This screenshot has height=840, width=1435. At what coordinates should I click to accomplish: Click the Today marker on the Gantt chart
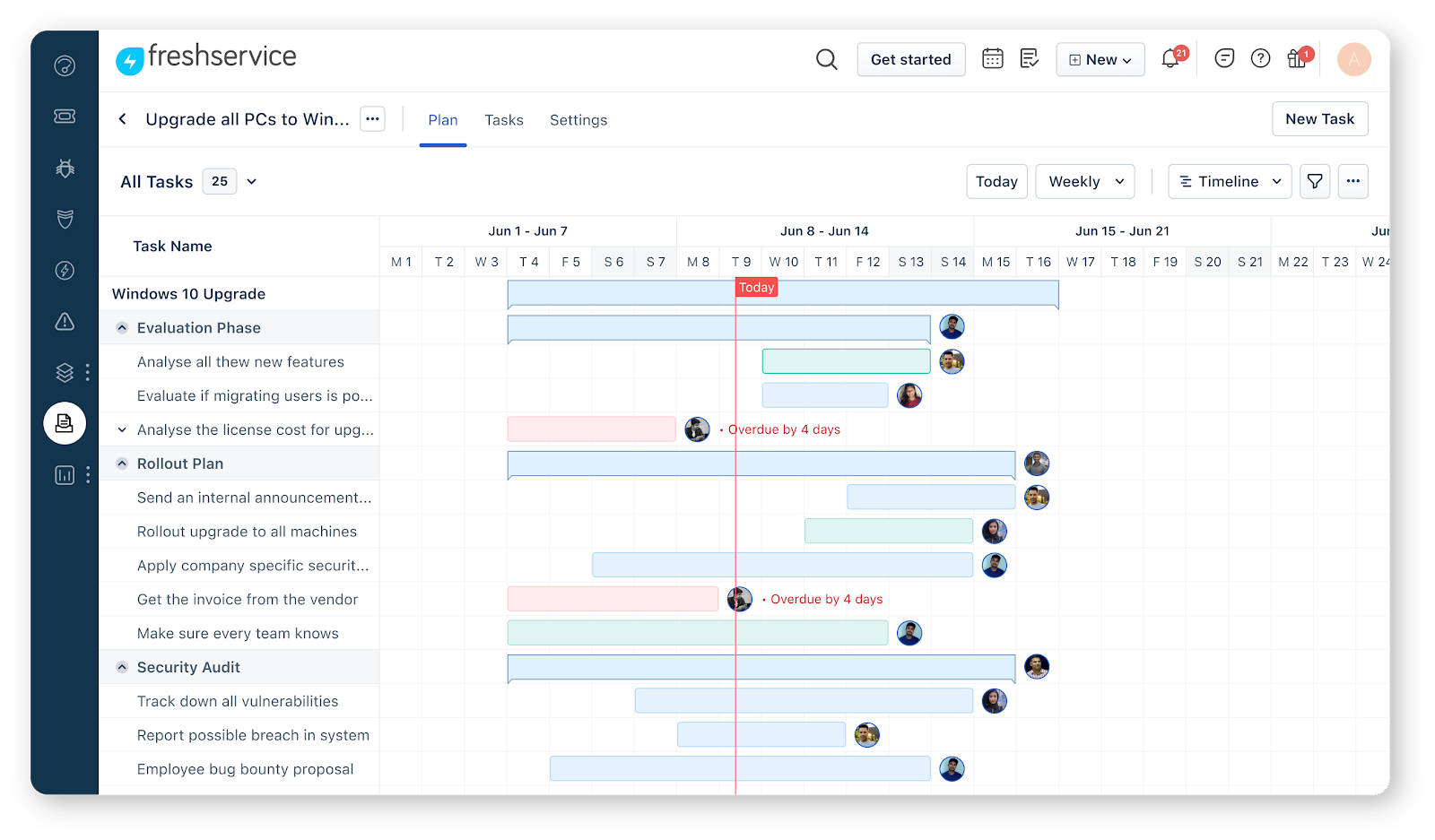tap(755, 287)
